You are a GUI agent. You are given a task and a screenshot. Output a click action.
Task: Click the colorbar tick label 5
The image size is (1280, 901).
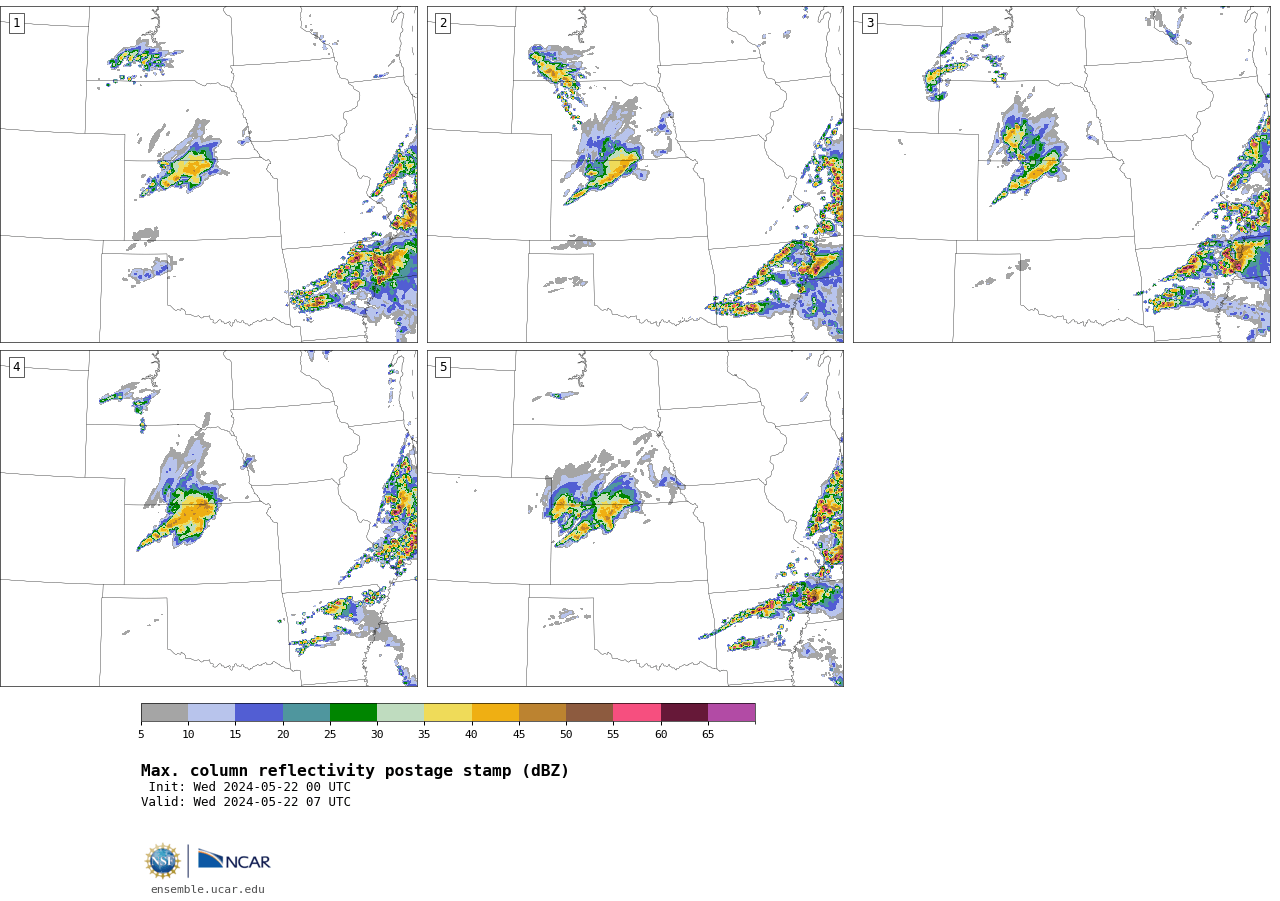point(141,734)
